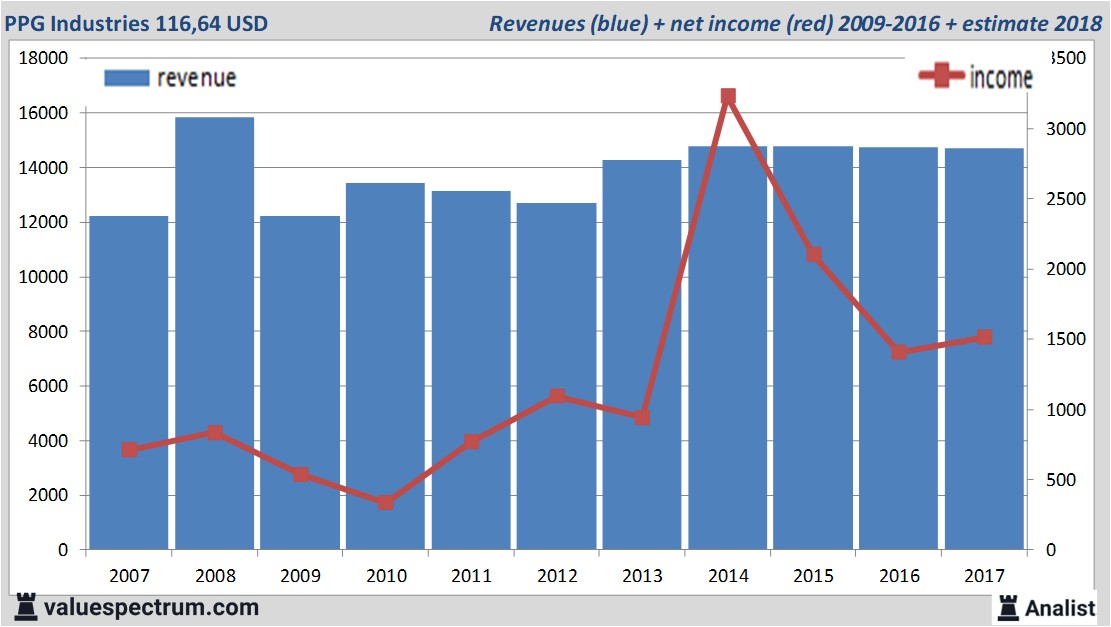Click the 2013 income data point

pyautogui.click(x=643, y=417)
